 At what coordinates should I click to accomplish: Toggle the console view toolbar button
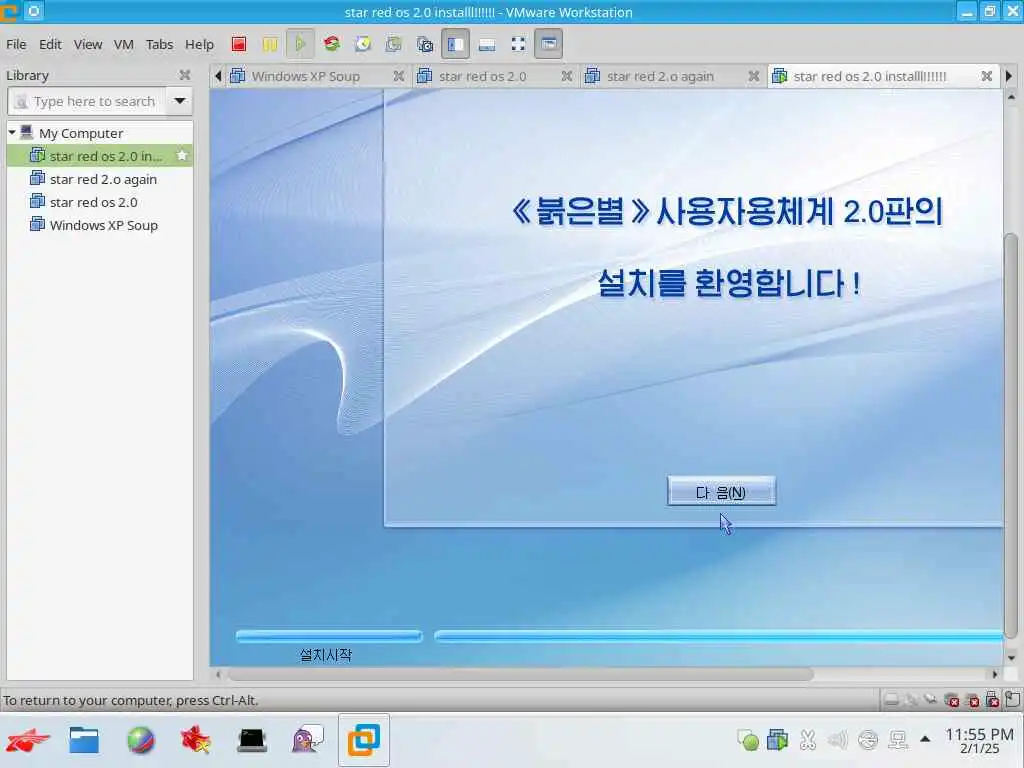[x=549, y=44]
